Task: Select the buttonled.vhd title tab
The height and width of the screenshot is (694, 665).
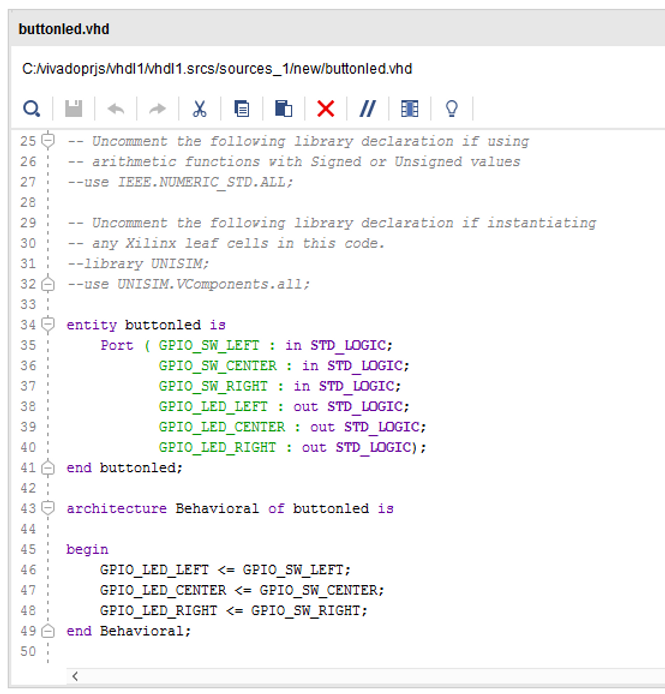Action: (x=64, y=29)
